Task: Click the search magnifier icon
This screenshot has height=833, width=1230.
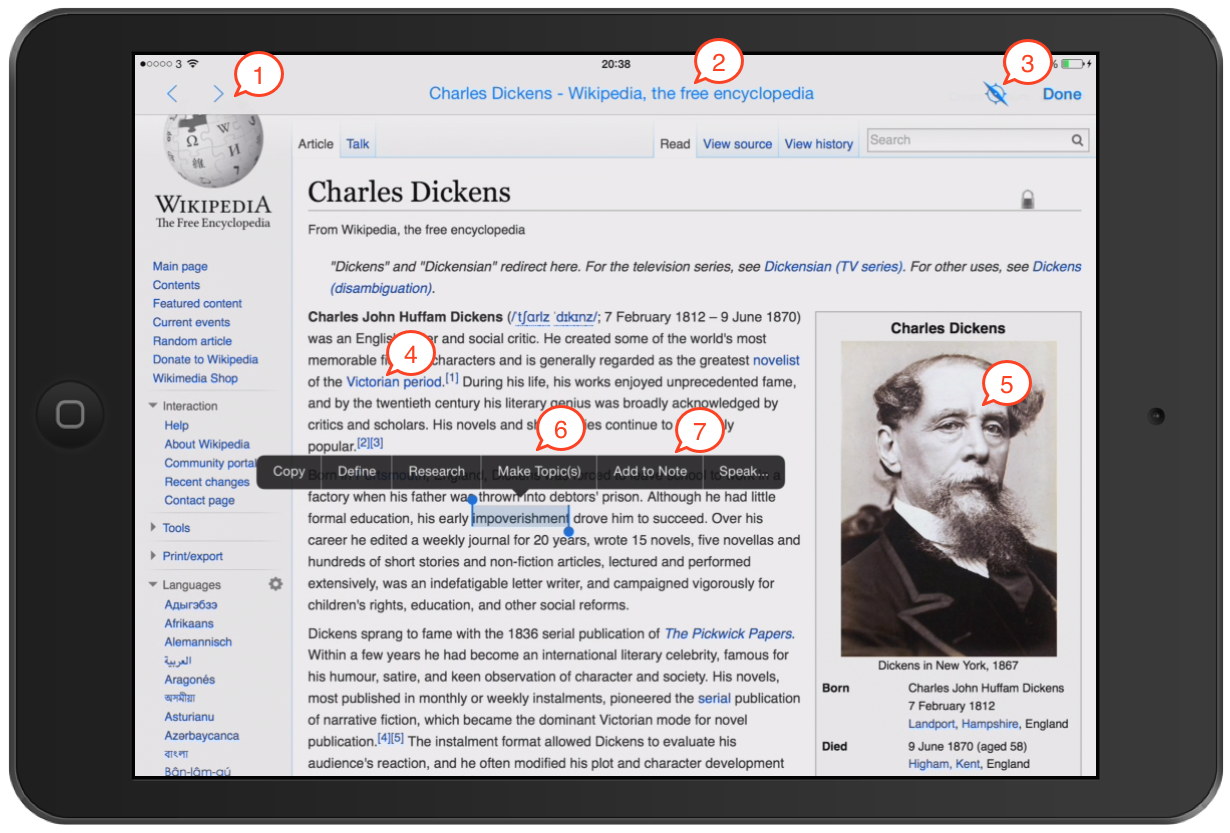Action: click(x=1077, y=141)
